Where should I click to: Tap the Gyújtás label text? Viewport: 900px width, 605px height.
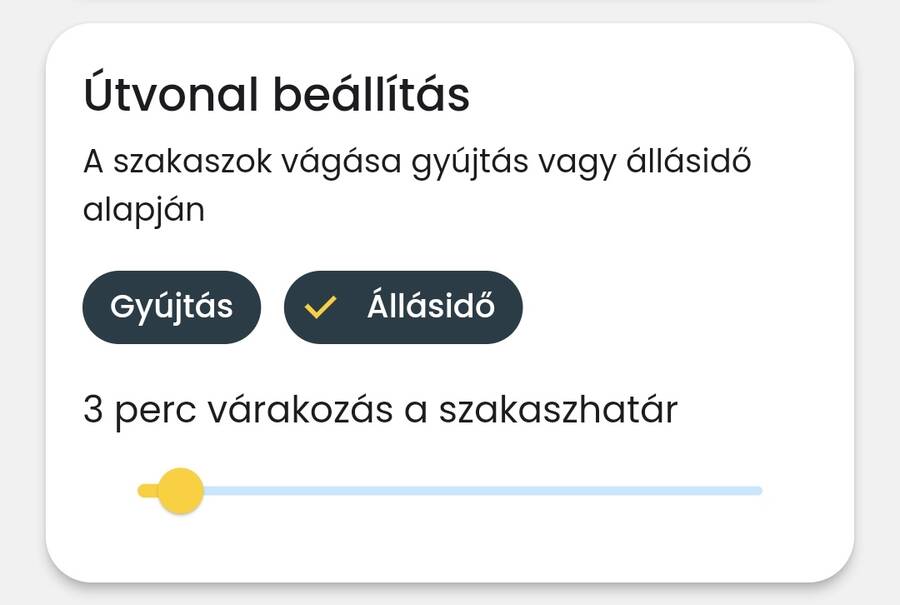coord(171,307)
